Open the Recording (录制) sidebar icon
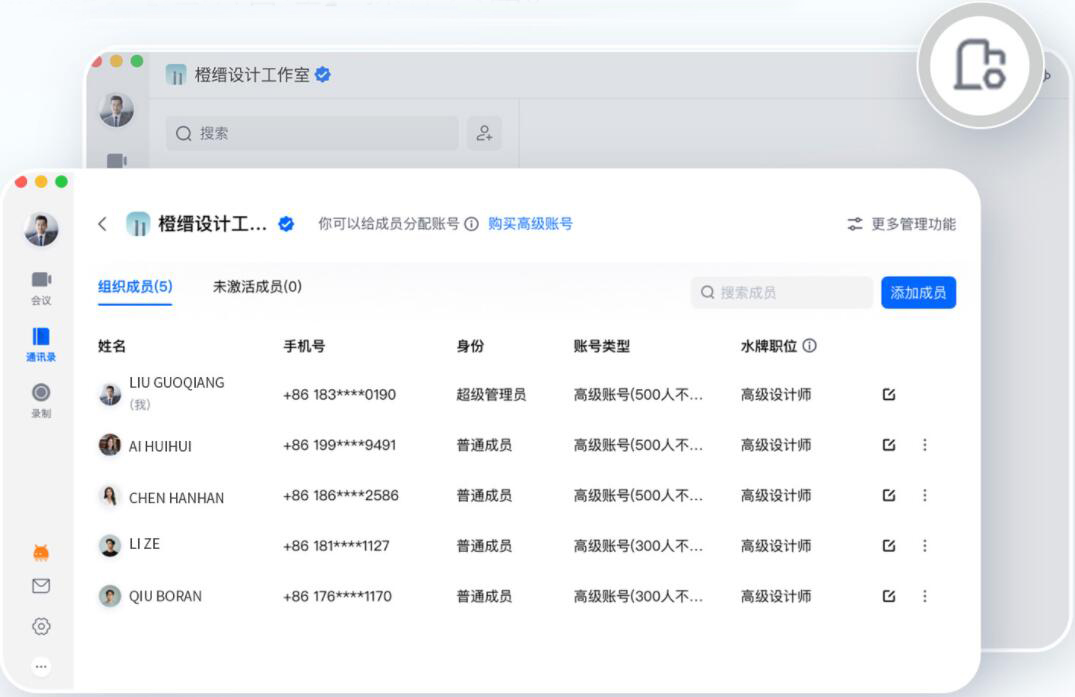Viewport: 1075px width, 697px height. point(41,399)
